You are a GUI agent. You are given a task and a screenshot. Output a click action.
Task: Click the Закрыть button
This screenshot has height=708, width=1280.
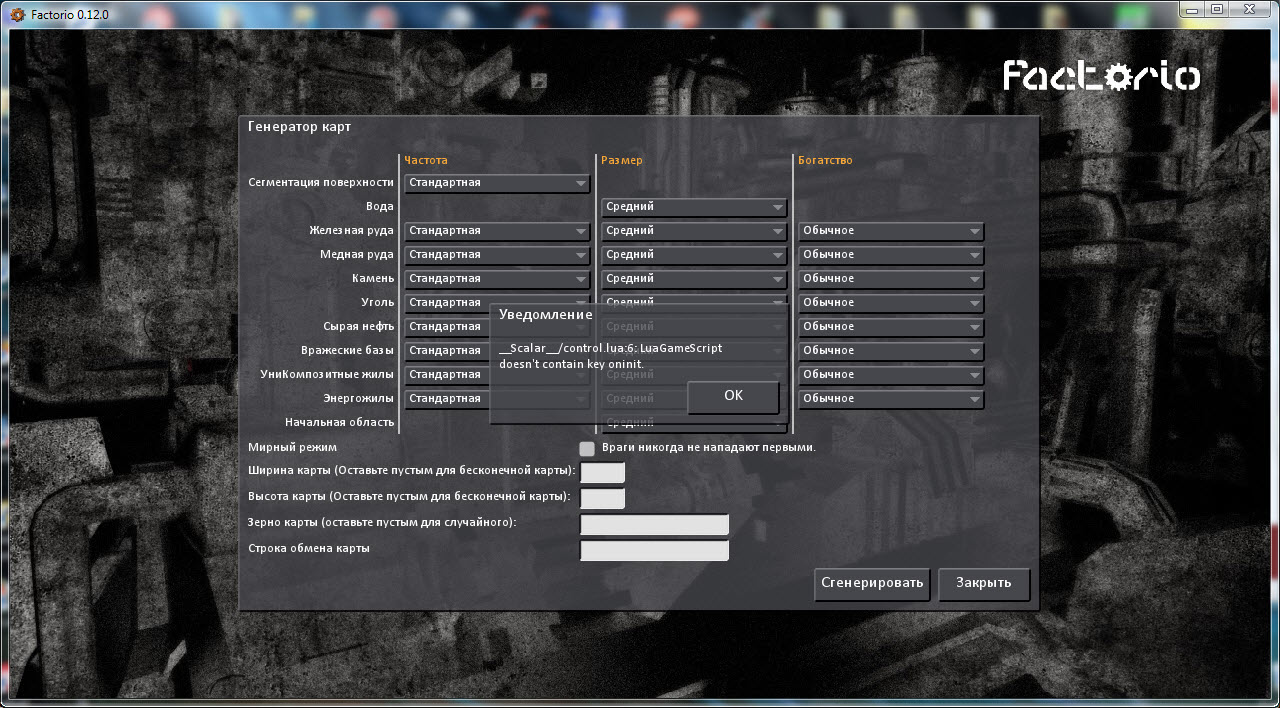[x=984, y=583]
